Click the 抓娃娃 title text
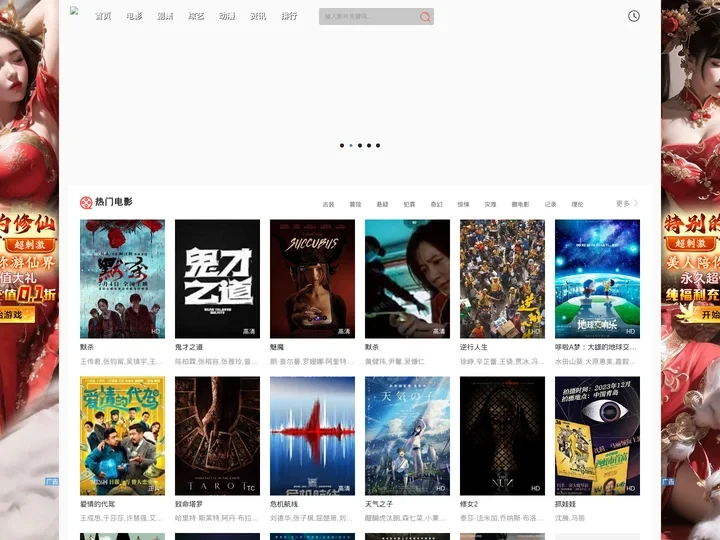This screenshot has width=720, height=540. (565, 504)
